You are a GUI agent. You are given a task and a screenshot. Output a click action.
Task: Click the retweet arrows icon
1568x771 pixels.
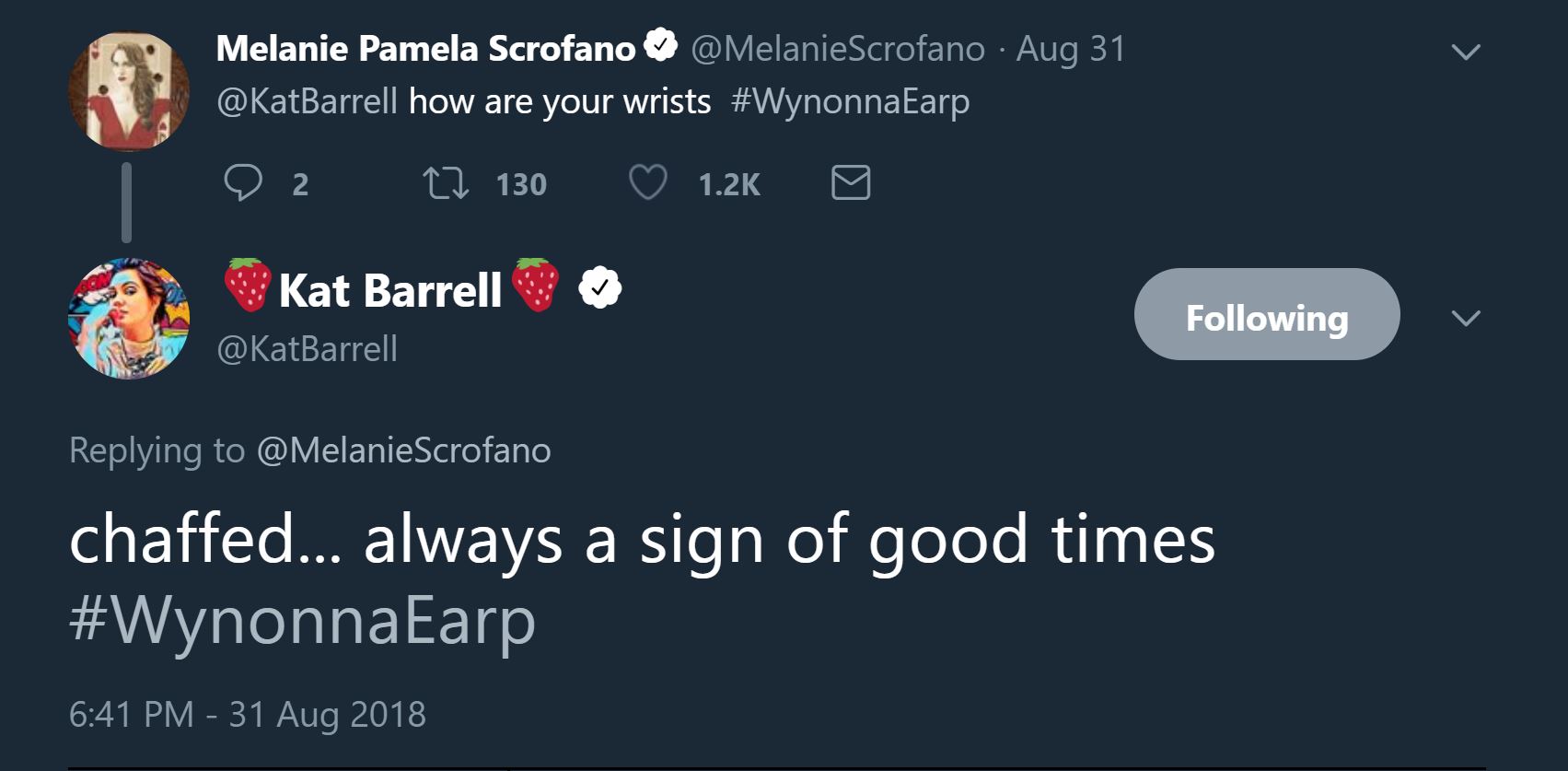click(x=446, y=183)
